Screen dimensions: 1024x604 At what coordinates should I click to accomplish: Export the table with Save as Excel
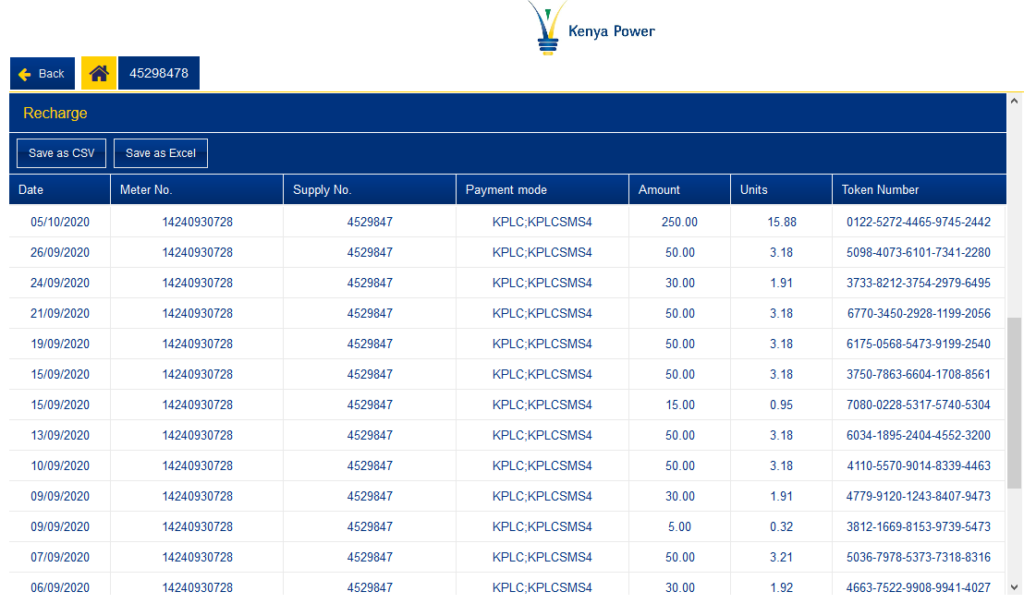[161, 153]
